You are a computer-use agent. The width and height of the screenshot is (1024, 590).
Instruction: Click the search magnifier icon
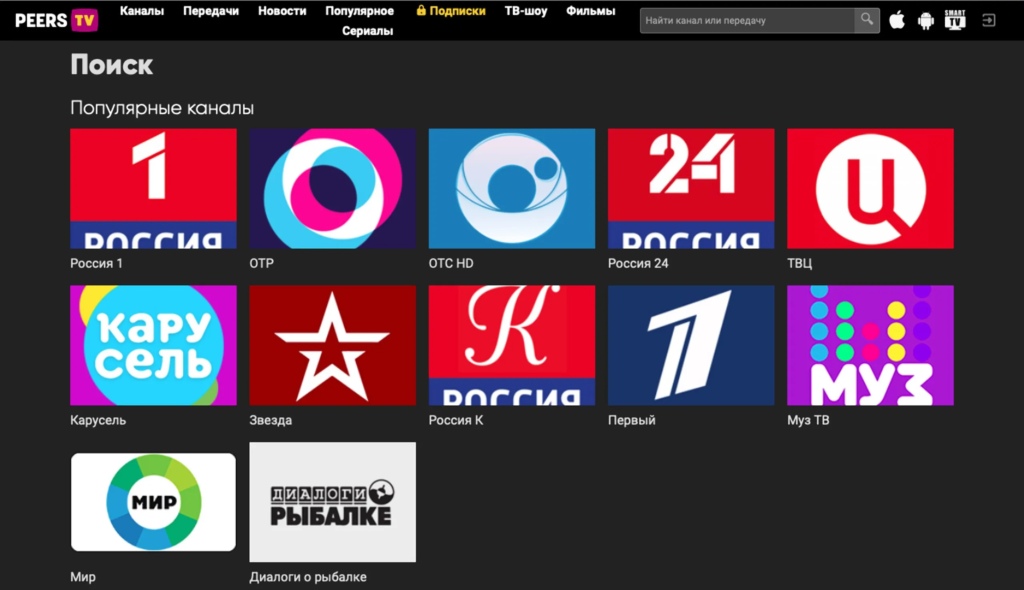(867, 20)
